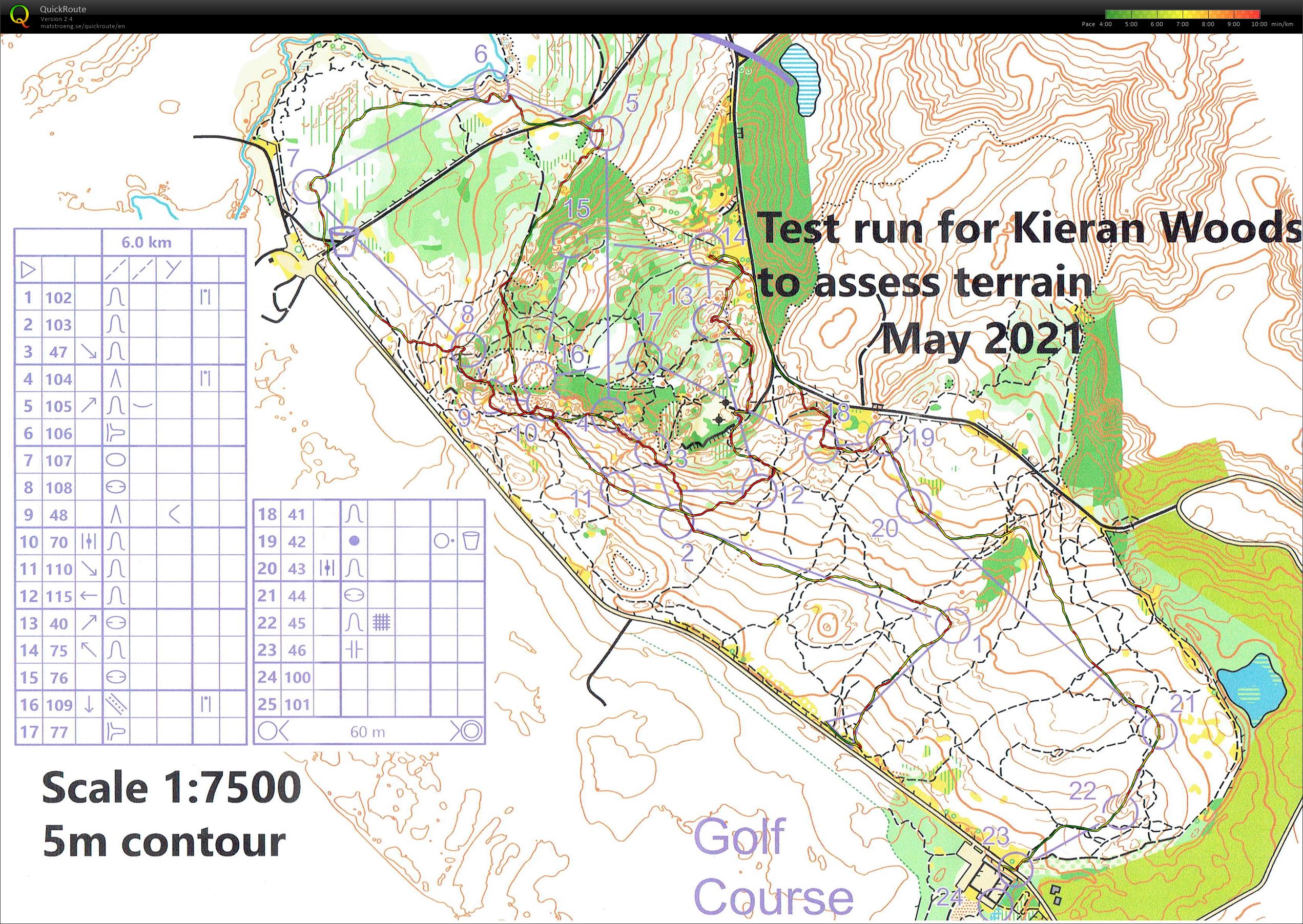Click control circle 2 on the map

point(677,521)
